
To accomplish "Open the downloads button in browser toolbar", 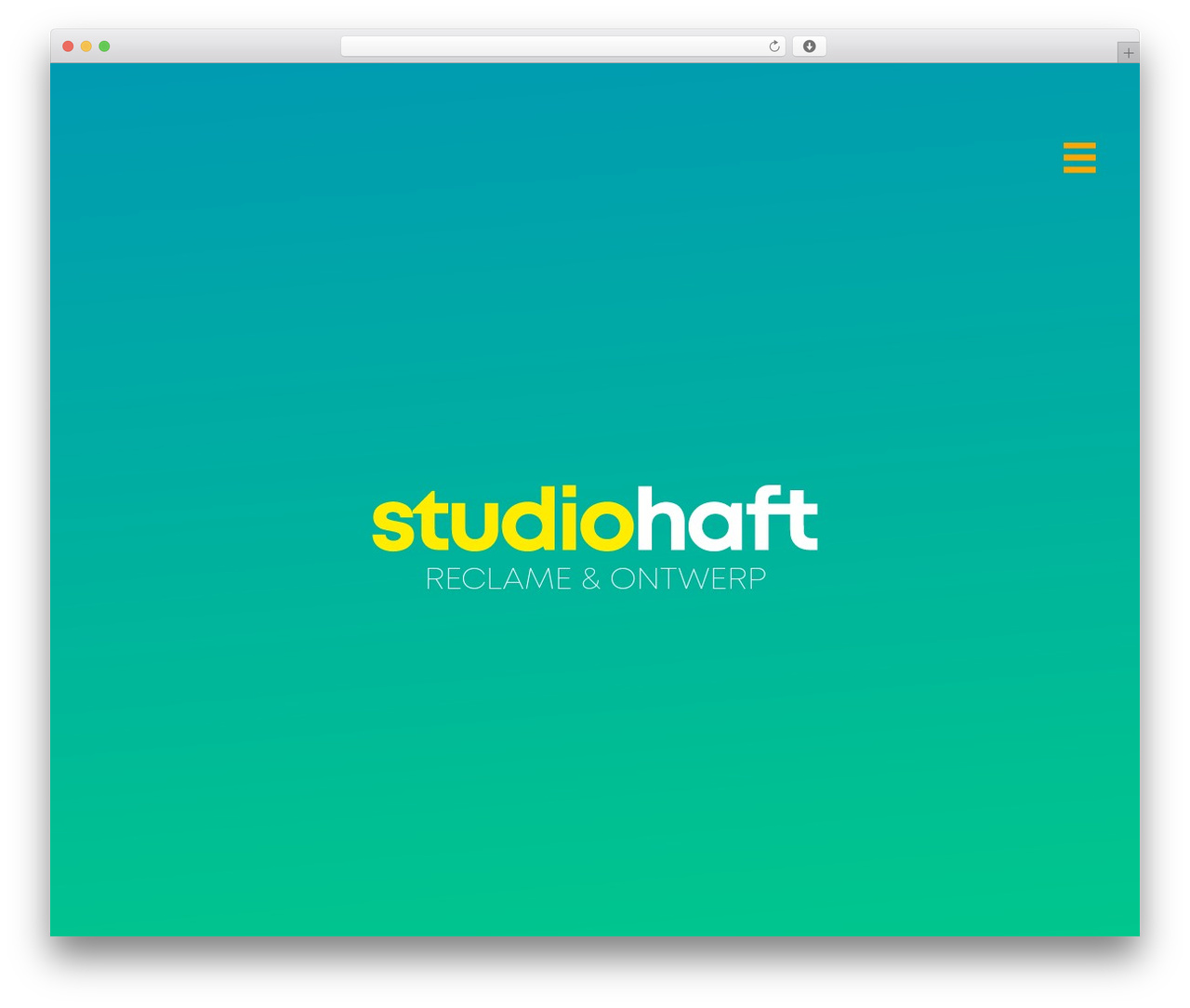I will click(x=809, y=46).
